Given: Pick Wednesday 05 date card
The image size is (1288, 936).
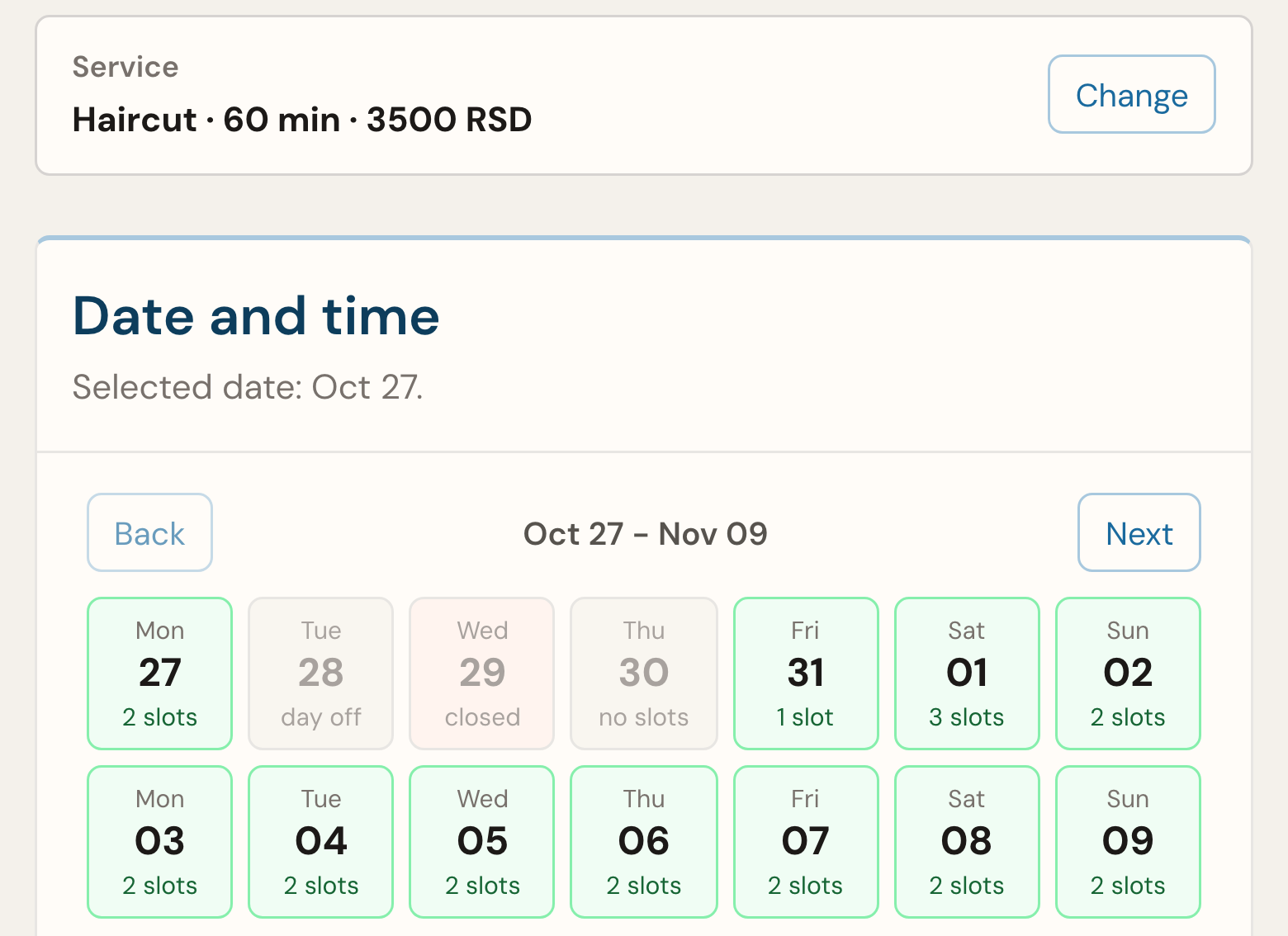Looking at the screenshot, I should pos(482,842).
